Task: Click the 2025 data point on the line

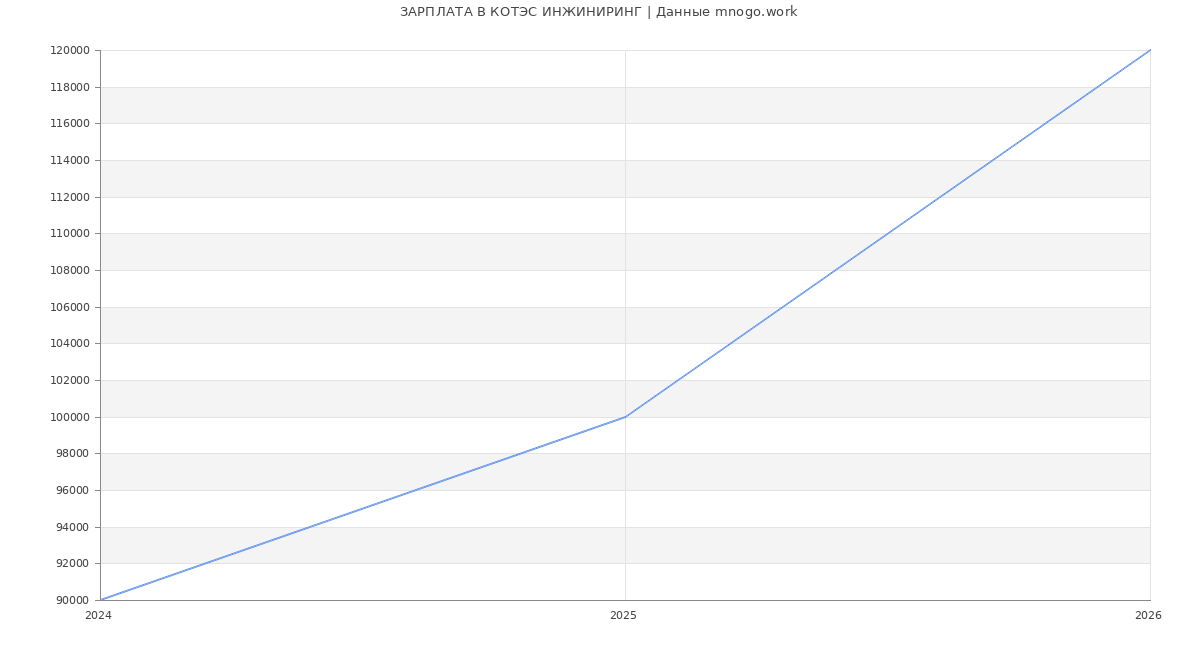Action: pos(625,417)
